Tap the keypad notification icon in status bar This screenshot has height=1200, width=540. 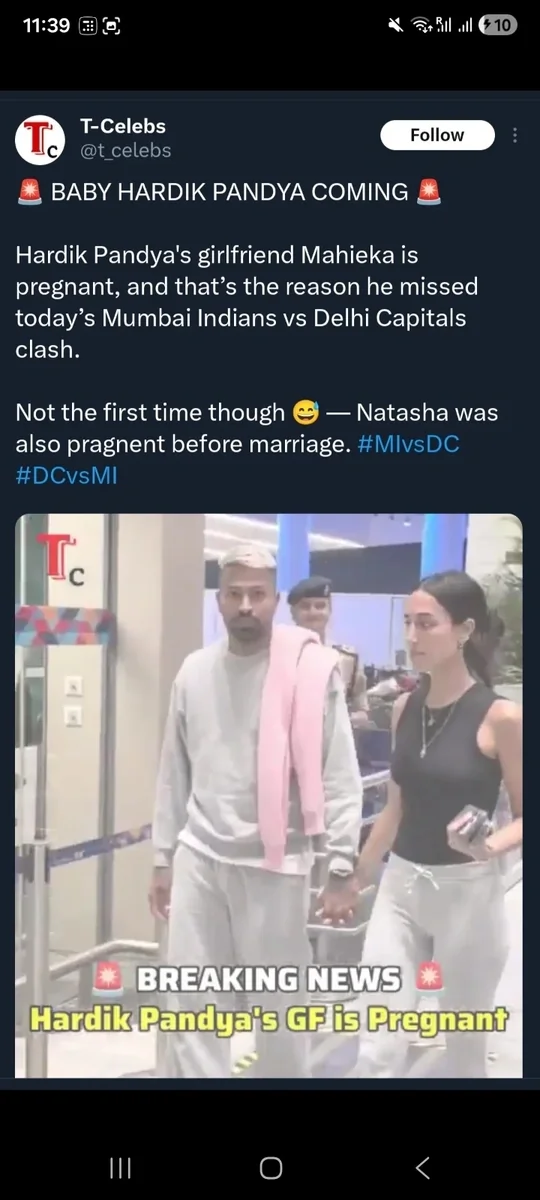pos(87,26)
